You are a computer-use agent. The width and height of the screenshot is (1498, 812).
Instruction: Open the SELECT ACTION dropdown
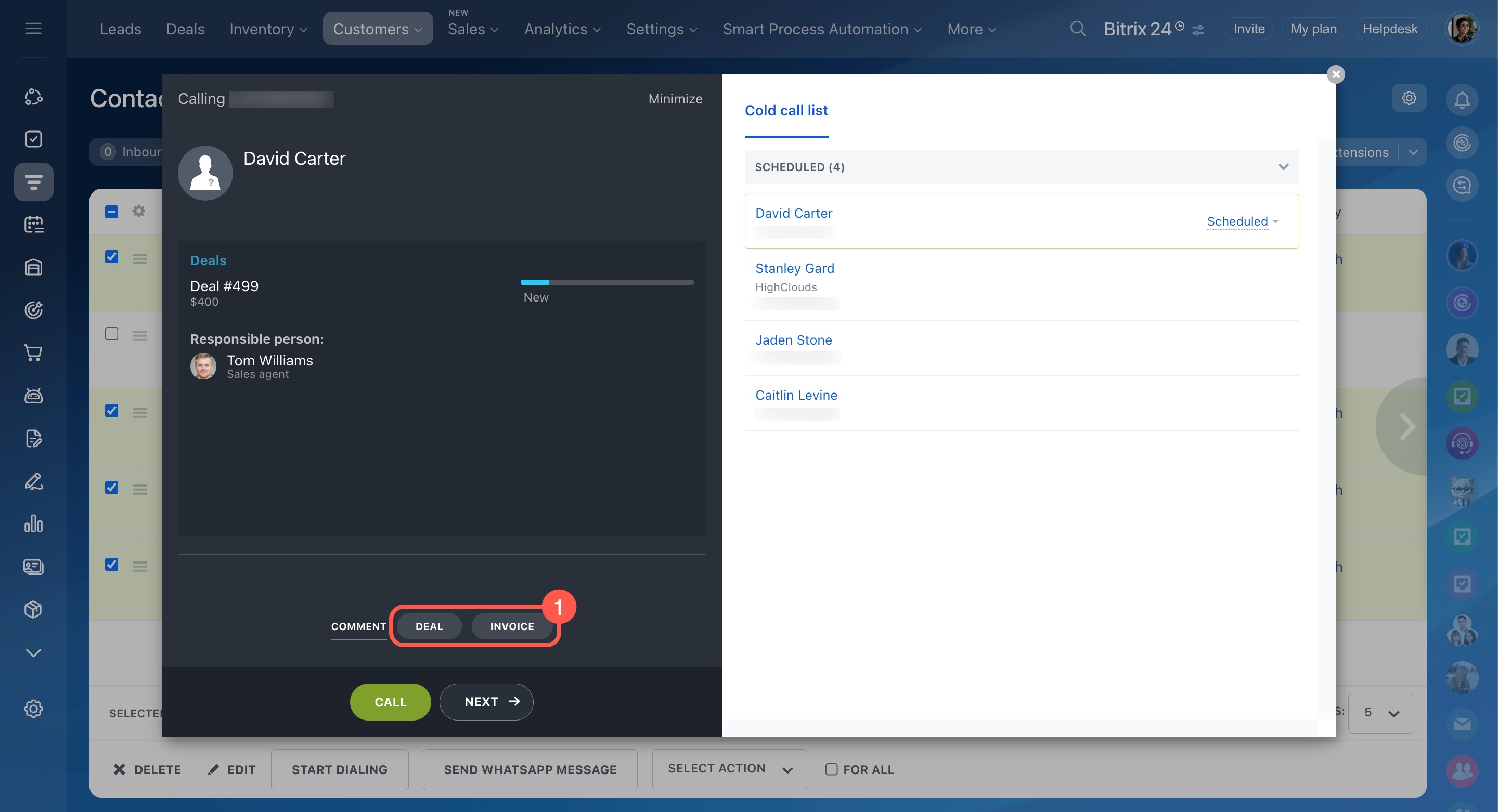[729, 769]
